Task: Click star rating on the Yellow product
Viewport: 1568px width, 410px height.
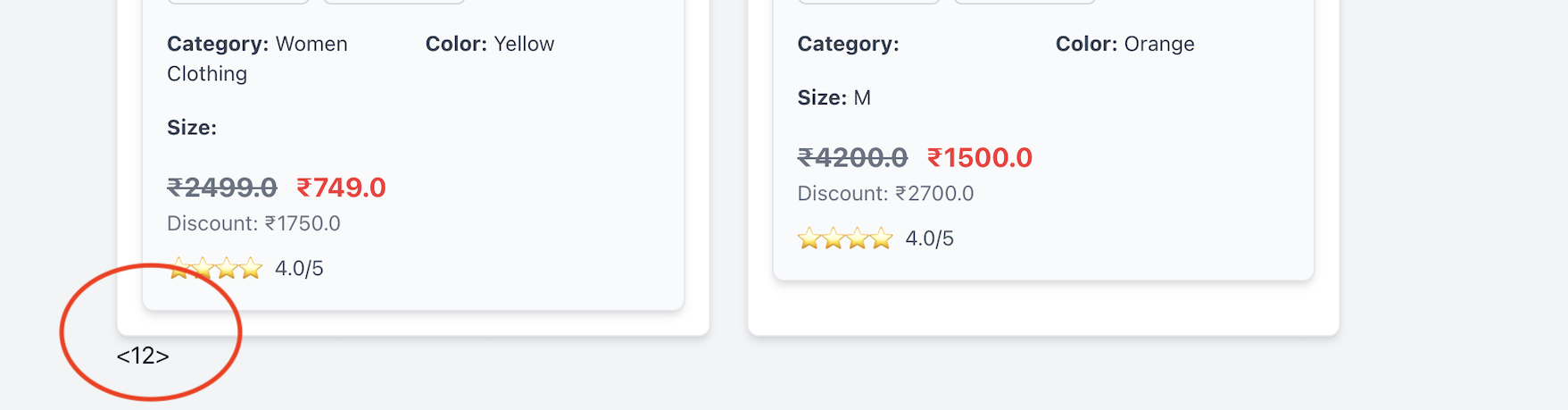Action: pyautogui.click(x=215, y=268)
